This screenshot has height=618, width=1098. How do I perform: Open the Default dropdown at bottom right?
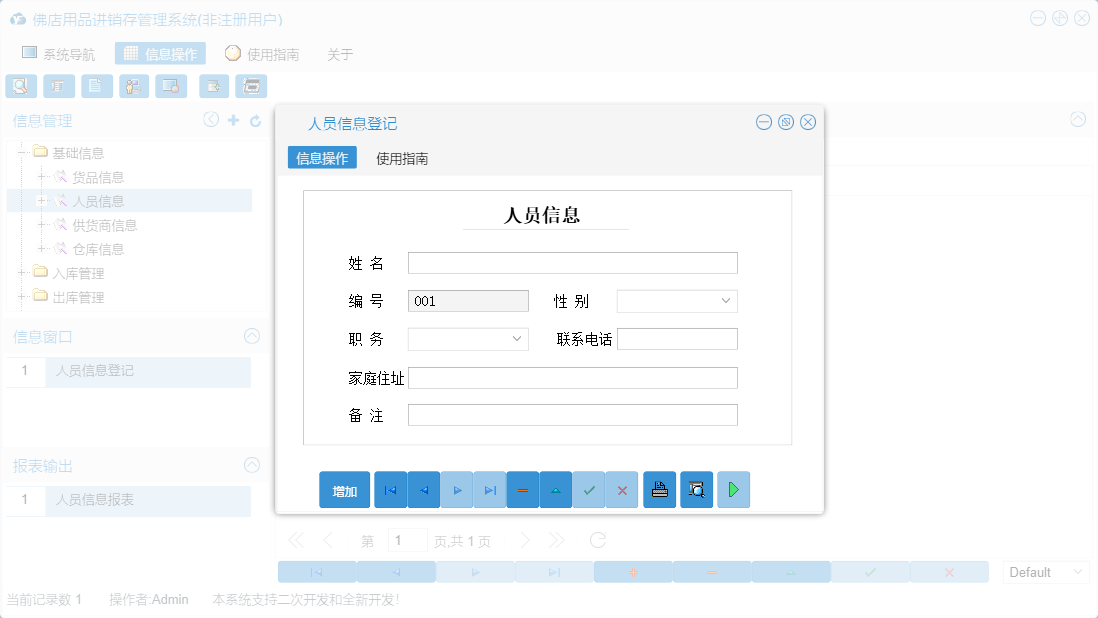click(x=1045, y=571)
